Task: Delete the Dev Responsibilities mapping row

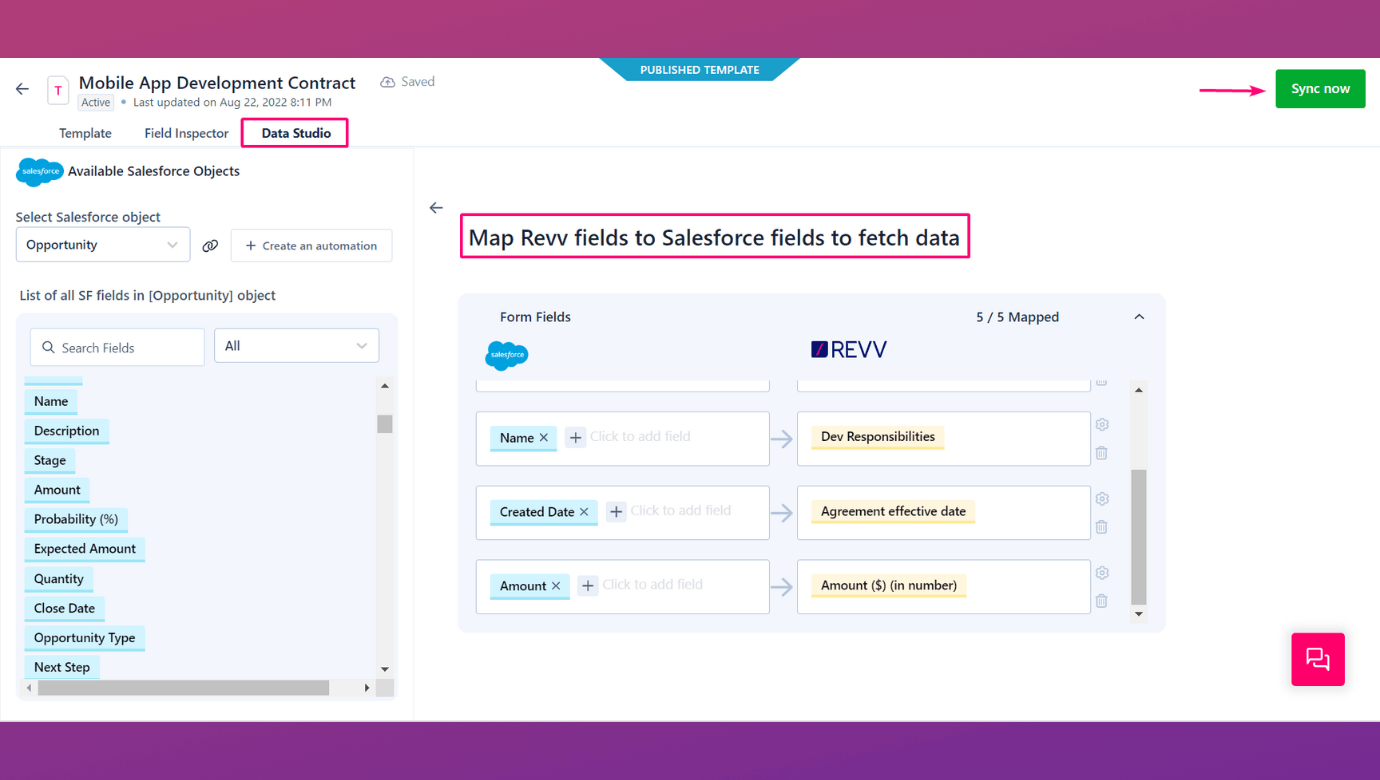Action: (1101, 453)
